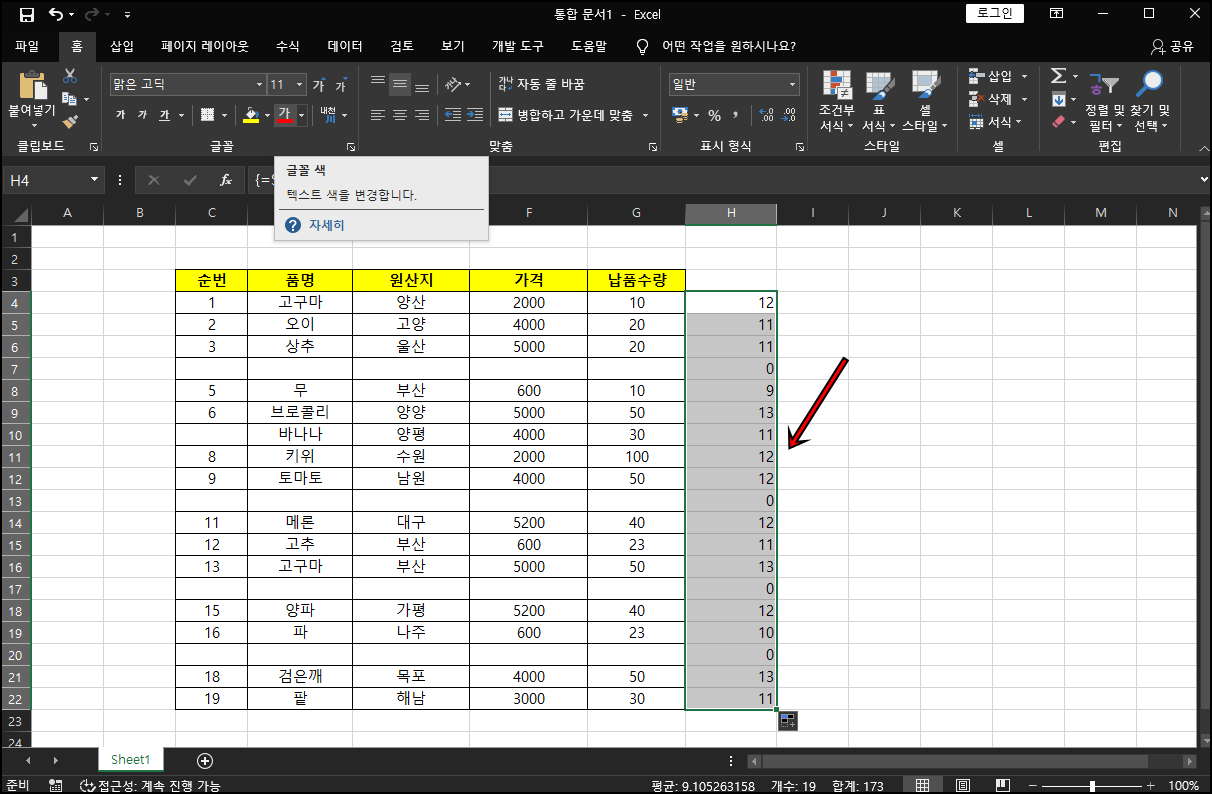Toggle bold 가 formatting
Image resolution: width=1212 pixels, height=794 pixels.
coord(121,115)
